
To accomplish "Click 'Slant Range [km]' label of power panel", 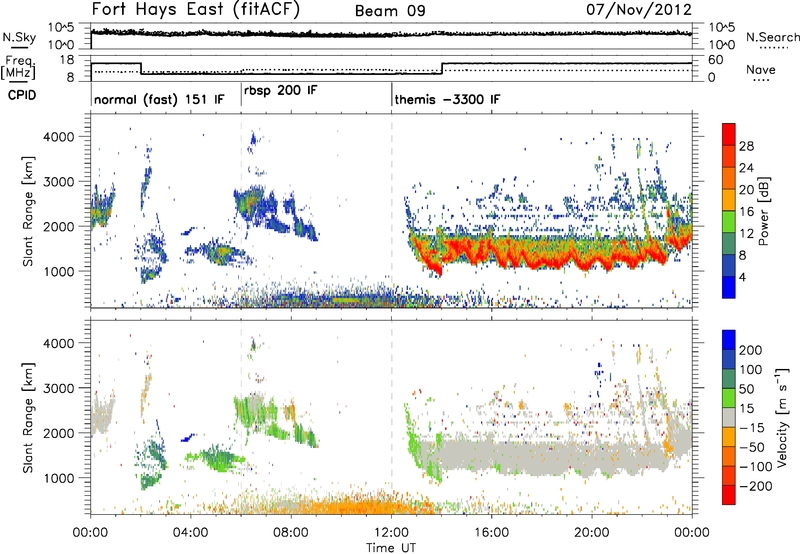I will click(x=28, y=211).
